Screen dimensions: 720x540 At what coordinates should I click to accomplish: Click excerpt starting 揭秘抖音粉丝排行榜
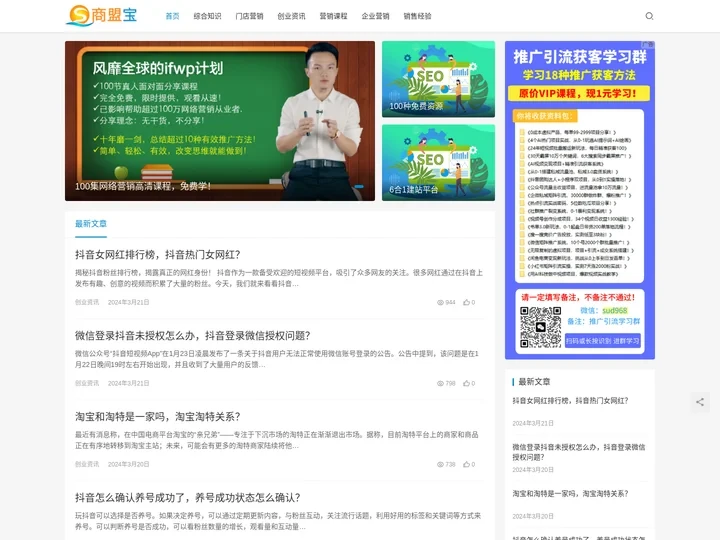(279, 278)
